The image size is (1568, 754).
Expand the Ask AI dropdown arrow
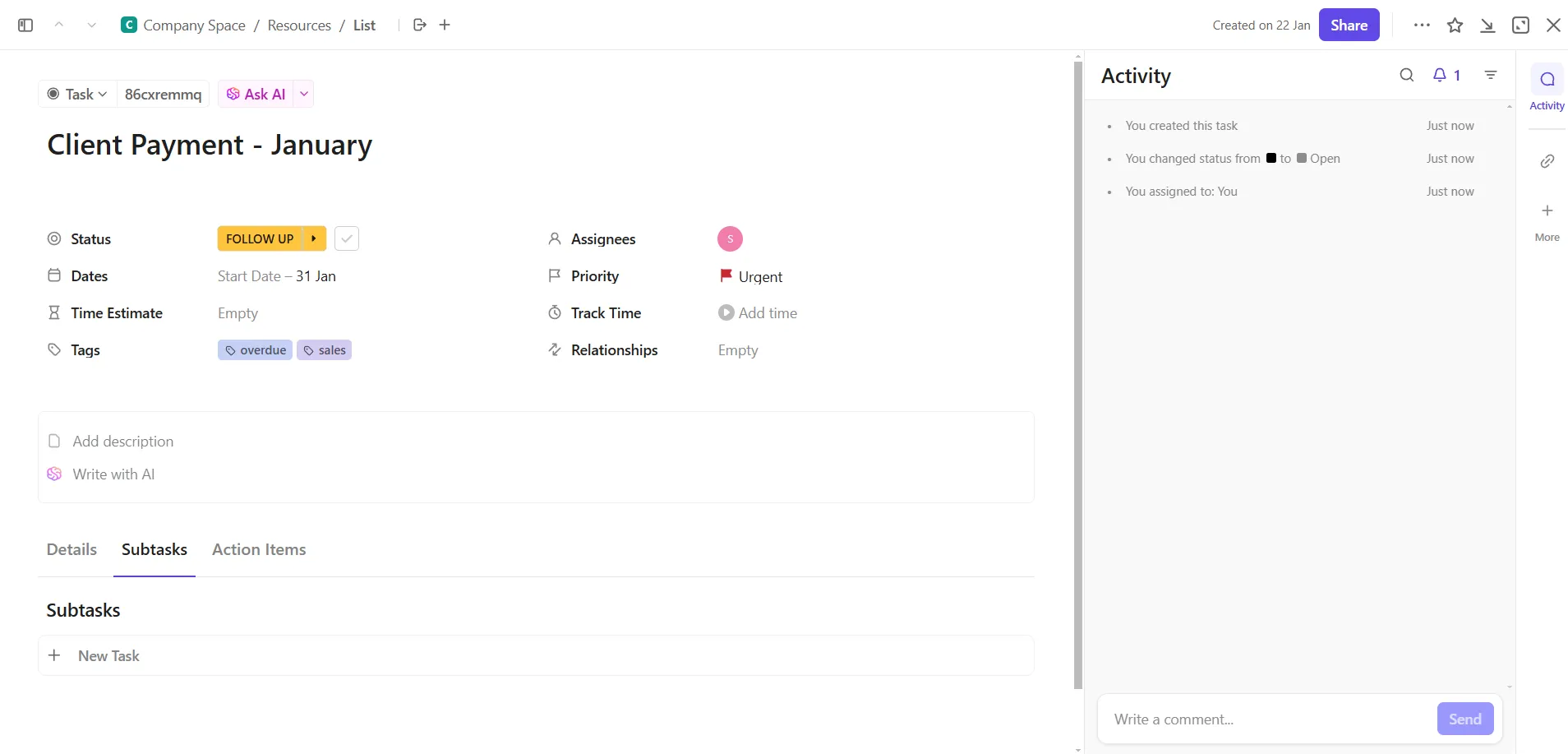(304, 94)
